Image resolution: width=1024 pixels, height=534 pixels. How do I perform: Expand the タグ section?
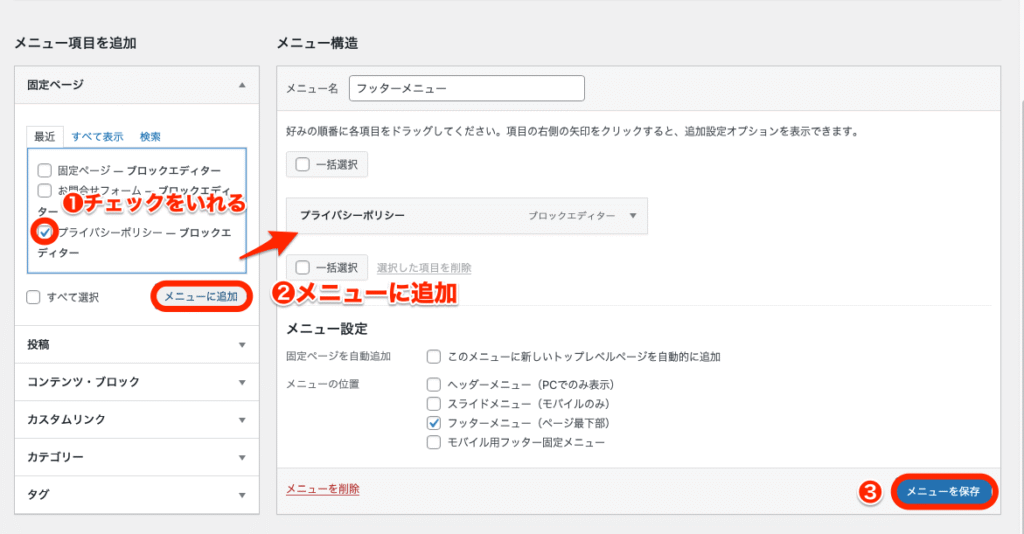(242, 495)
